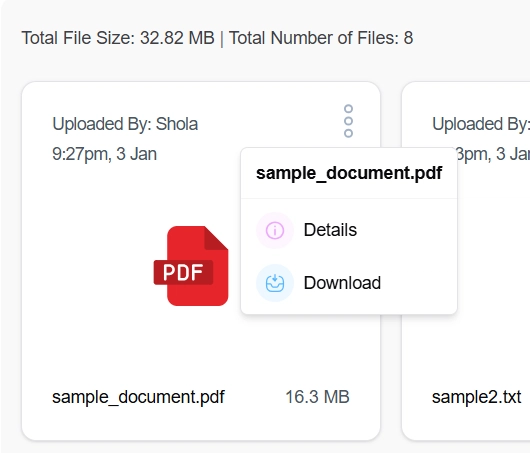The width and height of the screenshot is (530, 453).
Task: Click the Total File Size summary text
Action: pos(118,38)
